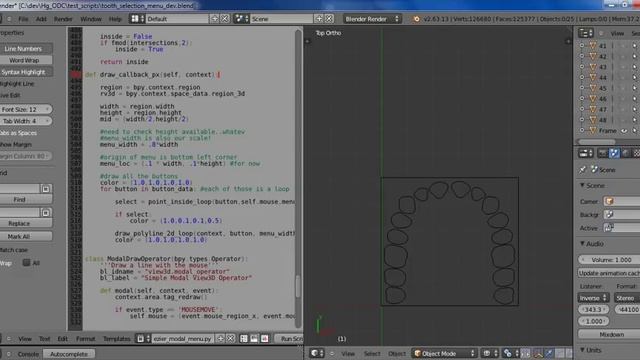Toggle visibility of Frame object

click(x=624, y=131)
